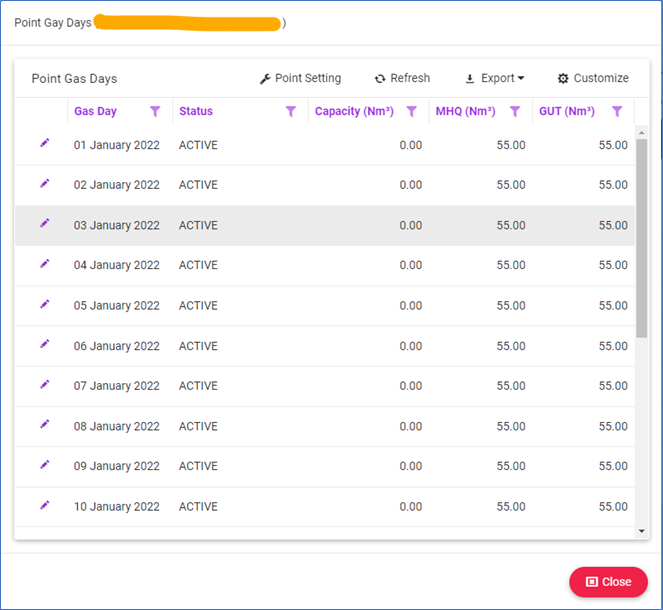The height and width of the screenshot is (610, 663).
Task: Edit the 03 January 2022 gas day row
Action: pyautogui.click(x=44, y=224)
